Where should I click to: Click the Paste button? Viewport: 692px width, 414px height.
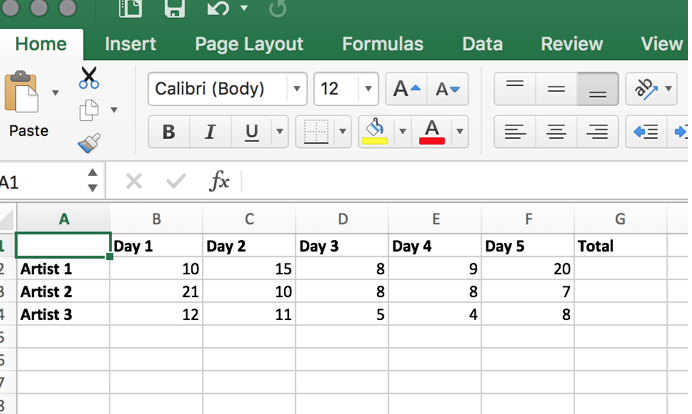[28, 105]
